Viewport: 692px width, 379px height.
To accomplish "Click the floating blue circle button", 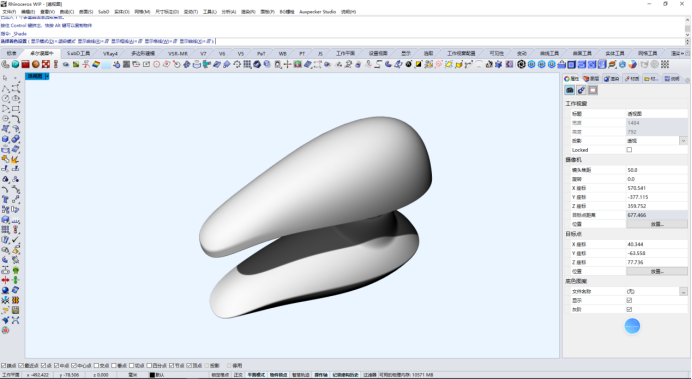I will [x=632, y=326].
